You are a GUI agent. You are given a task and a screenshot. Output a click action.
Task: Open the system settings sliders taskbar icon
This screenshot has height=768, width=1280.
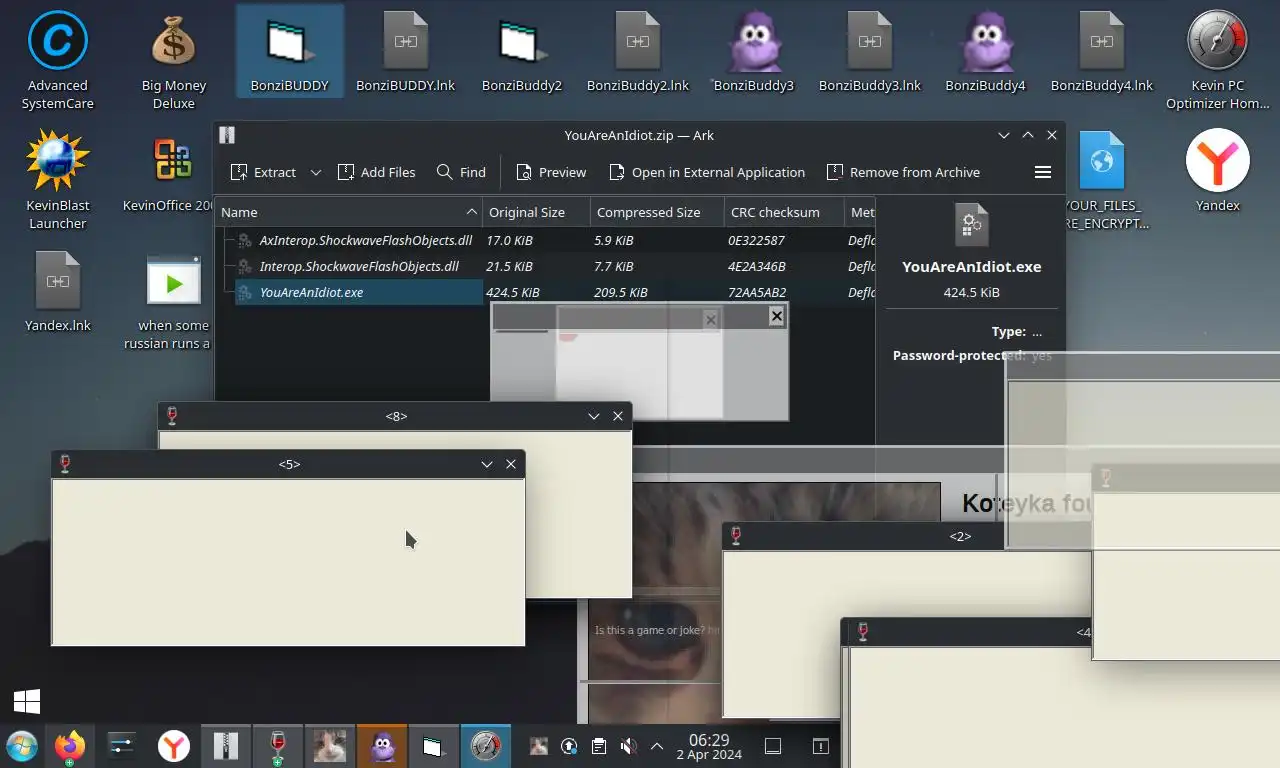[x=122, y=746]
